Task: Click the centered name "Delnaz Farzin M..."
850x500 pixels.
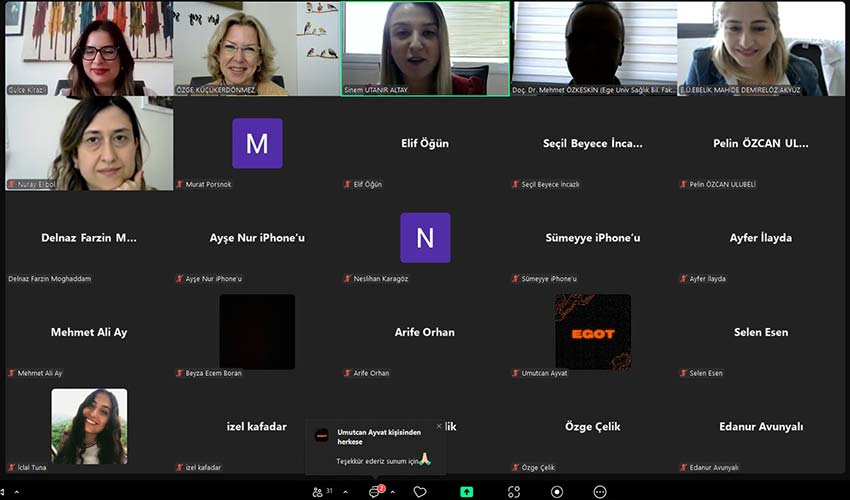Action: click(x=89, y=238)
